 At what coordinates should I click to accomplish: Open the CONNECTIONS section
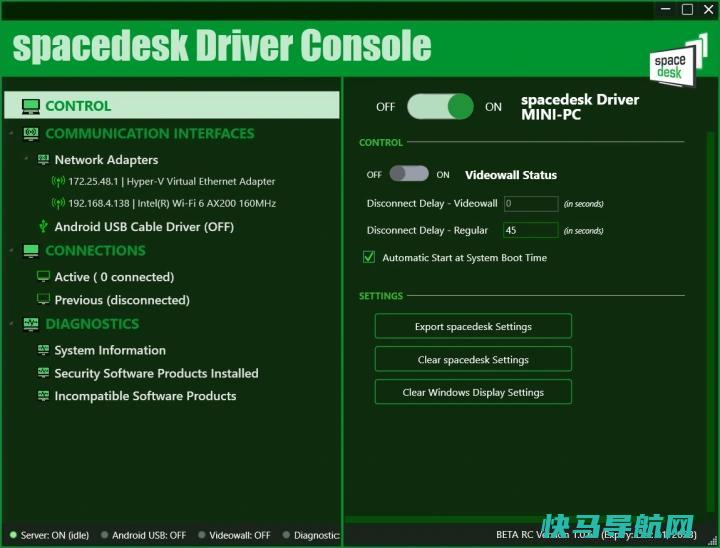tap(96, 251)
